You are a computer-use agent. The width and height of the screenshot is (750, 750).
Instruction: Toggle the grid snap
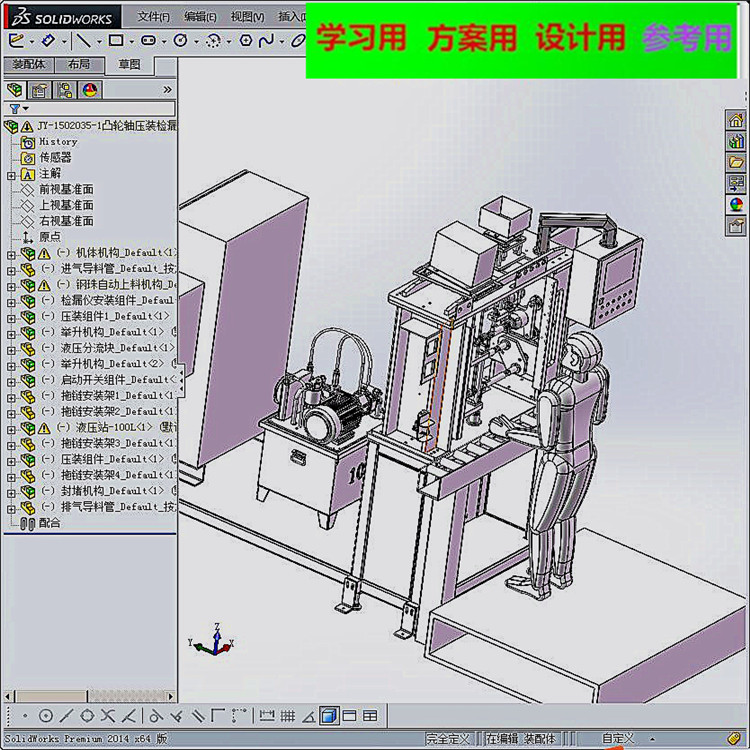pyautogui.click(x=287, y=716)
